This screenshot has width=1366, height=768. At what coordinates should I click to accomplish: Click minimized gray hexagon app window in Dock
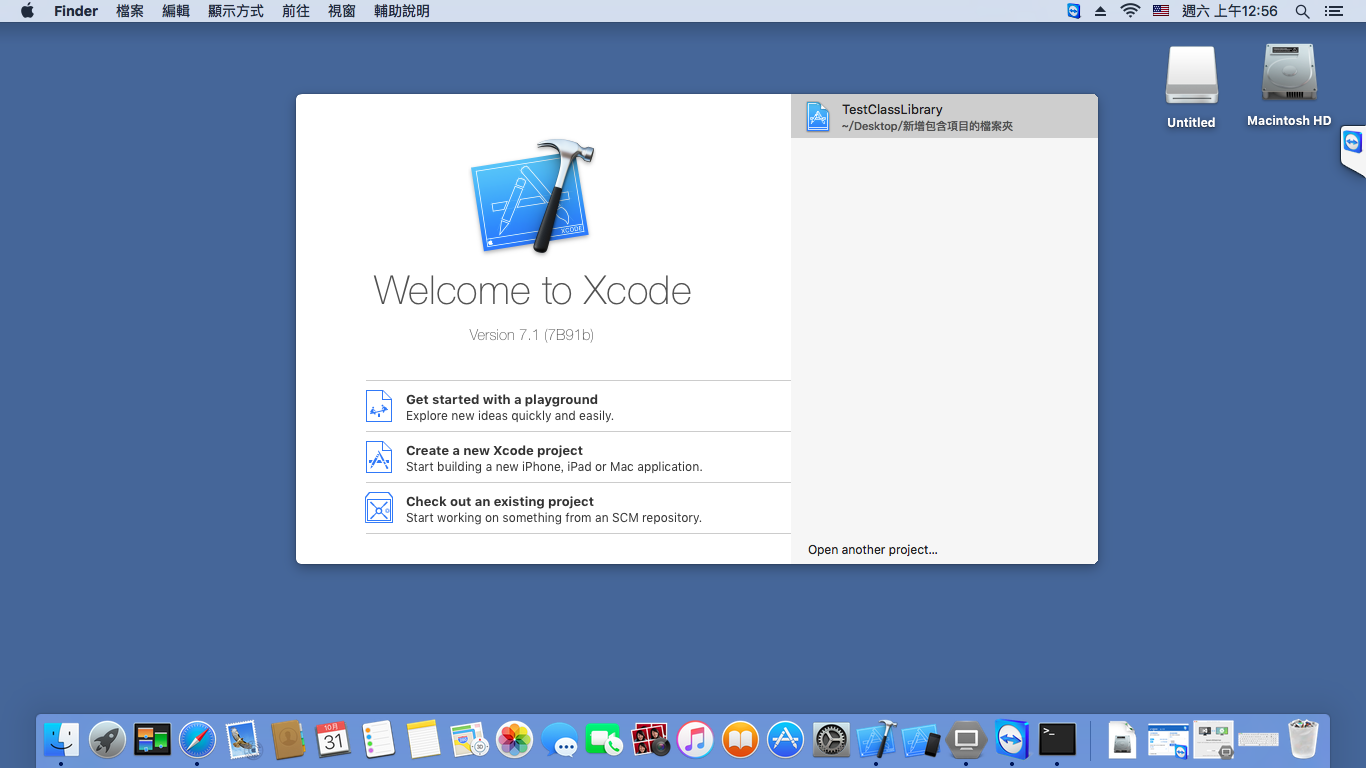click(x=1214, y=740)
